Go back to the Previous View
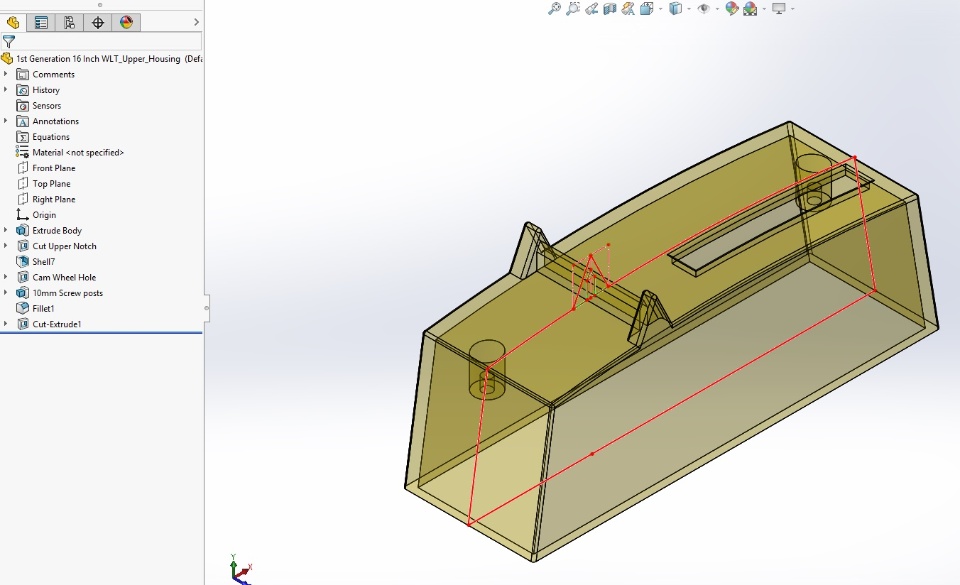The image size is (960, 585). click(591, 9)
